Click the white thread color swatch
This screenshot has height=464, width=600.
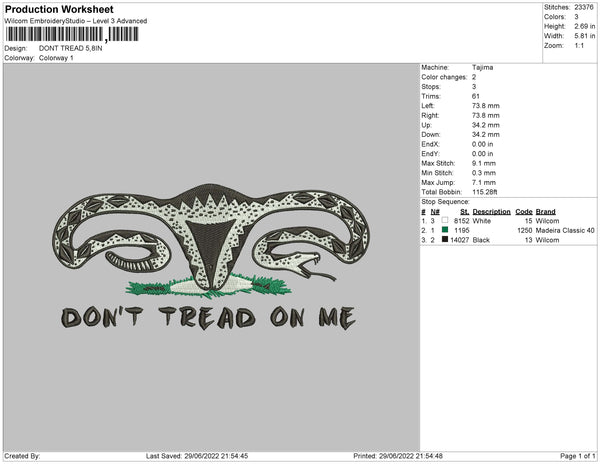[x=445, y=220]
